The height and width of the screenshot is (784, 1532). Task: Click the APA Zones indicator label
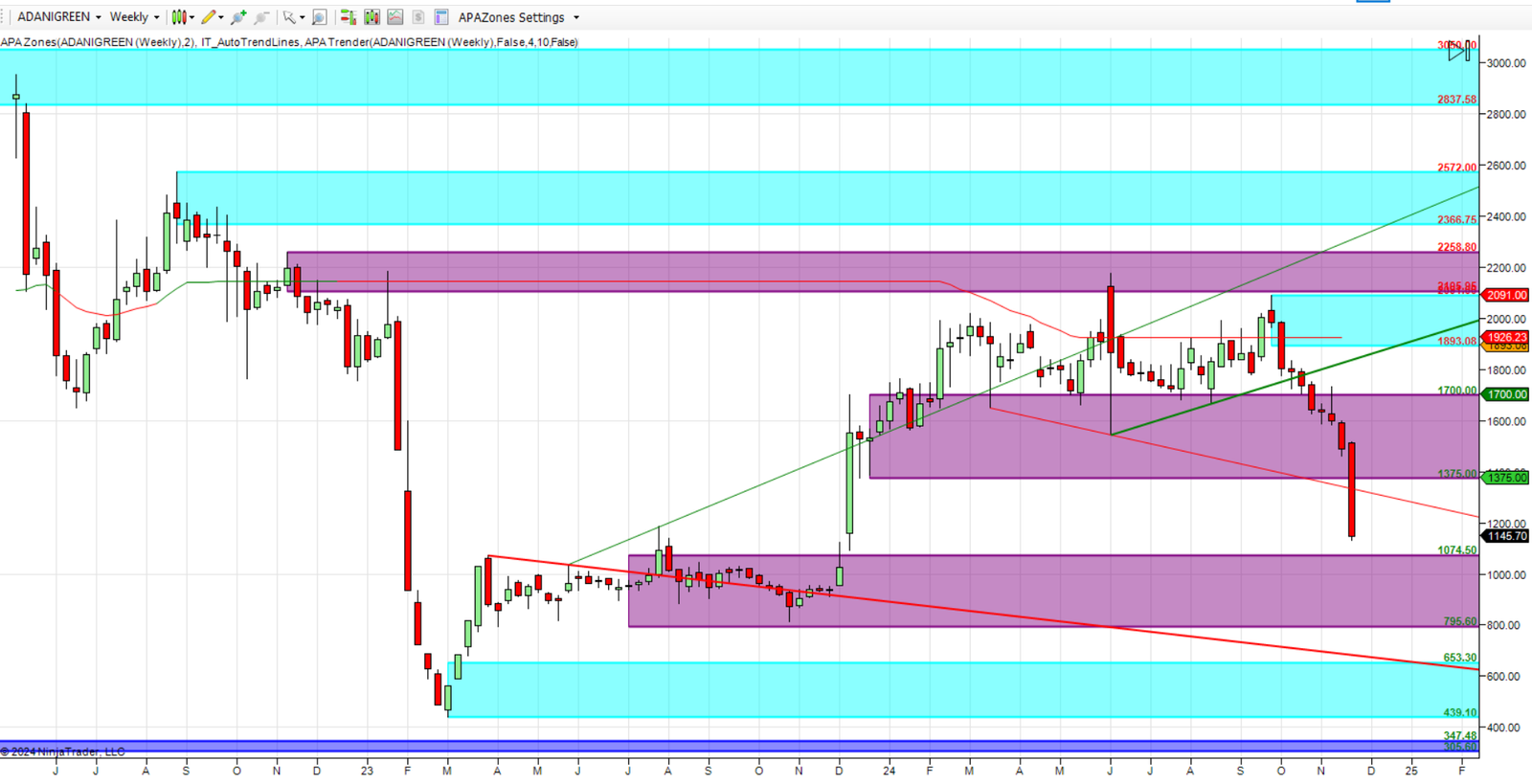point(98,42)
